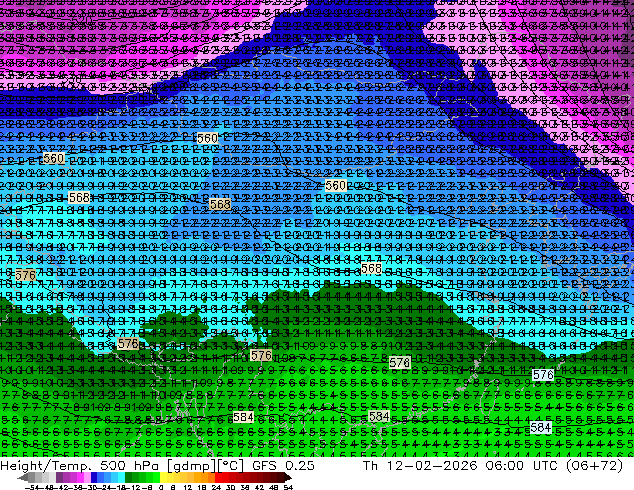Select the gray left arrow end of the color bar
Image resolution: width=634 pixels, height=490 pixels.
22,477
